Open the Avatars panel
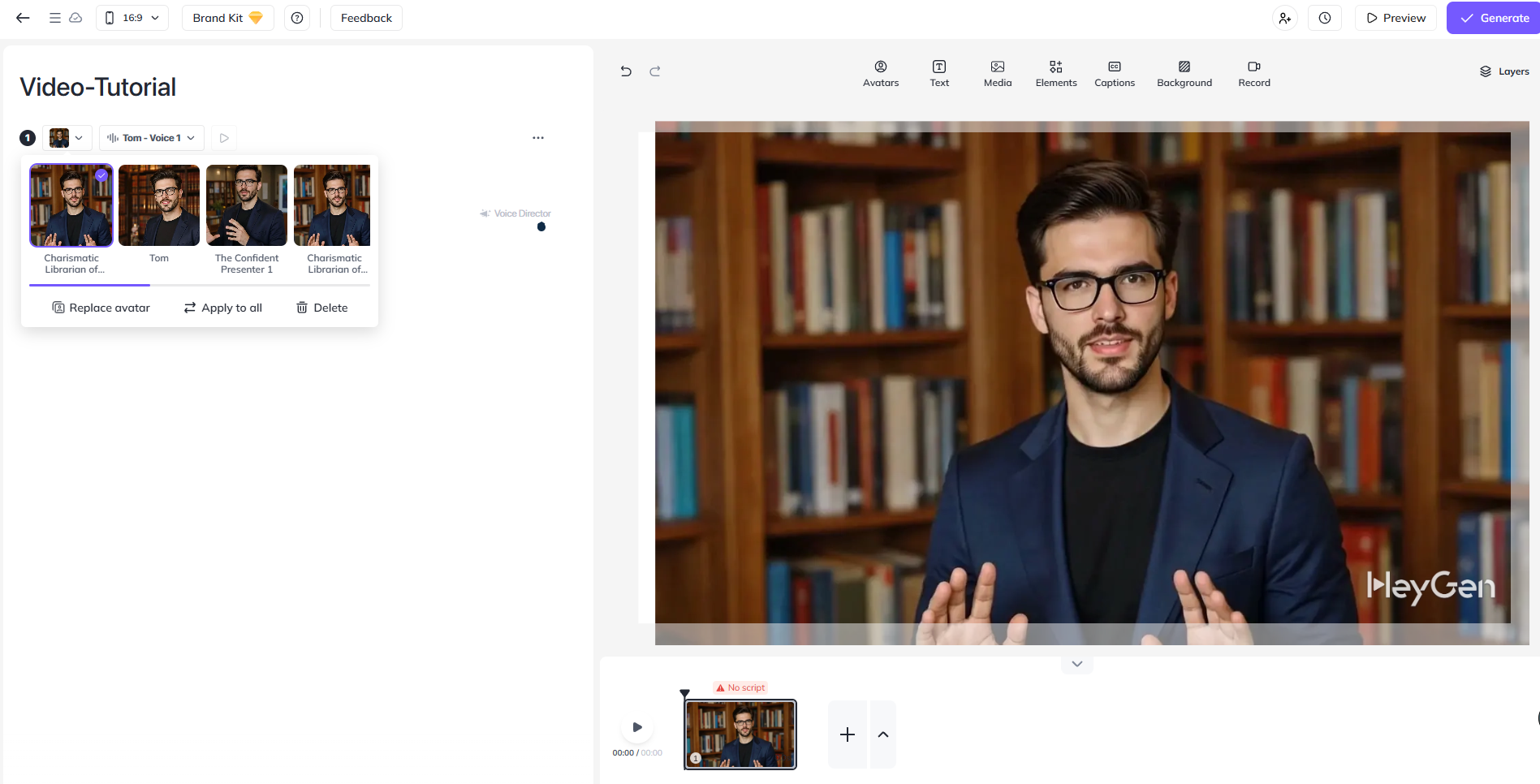The image size is (1540, 784). [x=880, y=73]
